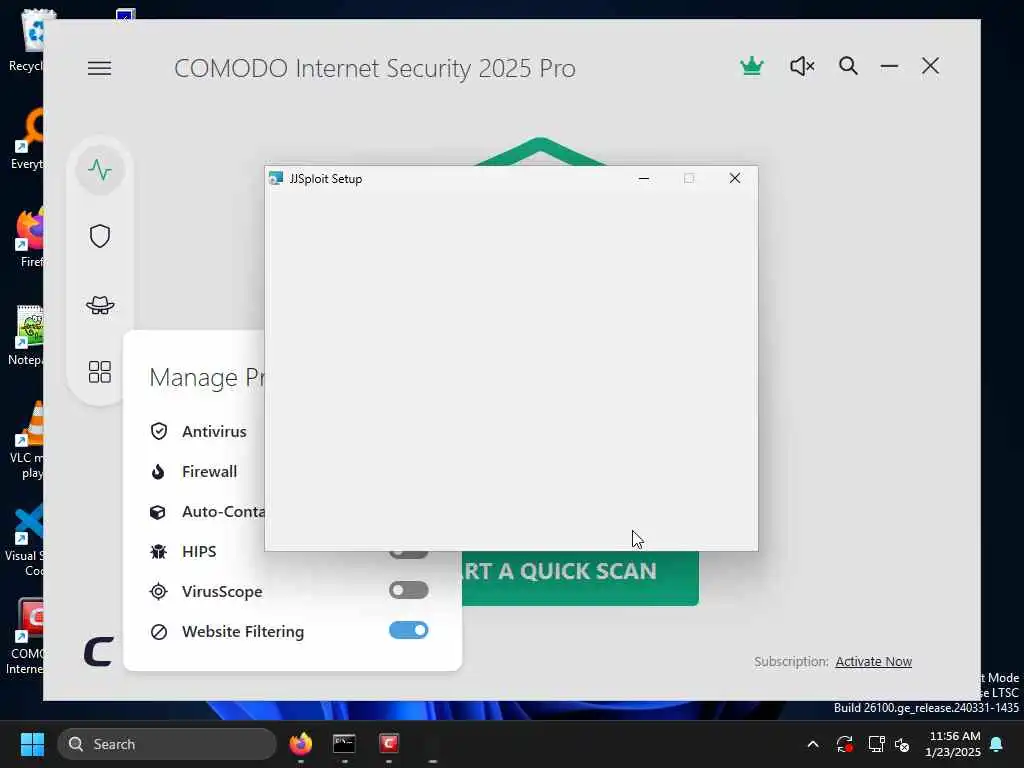The width and height of the screenshot is (1024, 768).
Task: Select the pulse activity sidebar icon
Action: pyautogui.click(x=100, y=170)
